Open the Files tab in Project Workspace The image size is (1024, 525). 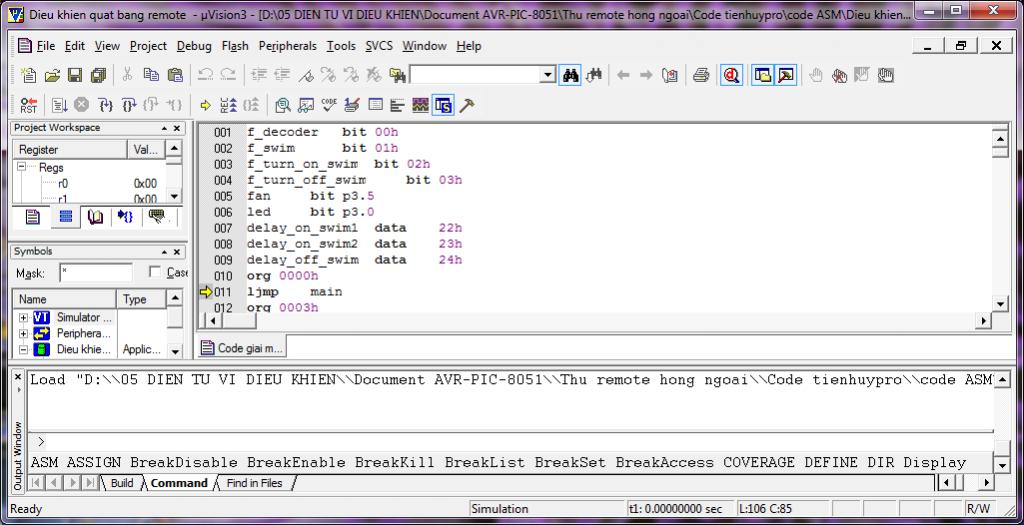click(x=33, y=217)
